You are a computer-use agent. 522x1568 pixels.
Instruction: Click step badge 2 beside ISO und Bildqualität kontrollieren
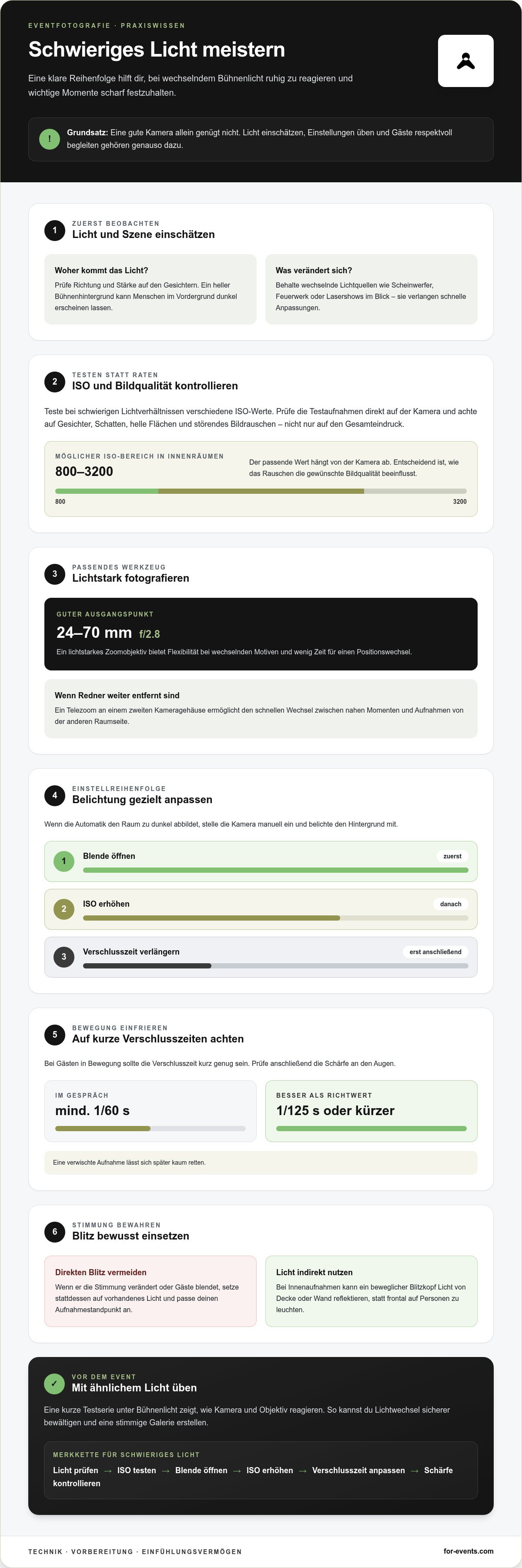click(x=55, y=382)
